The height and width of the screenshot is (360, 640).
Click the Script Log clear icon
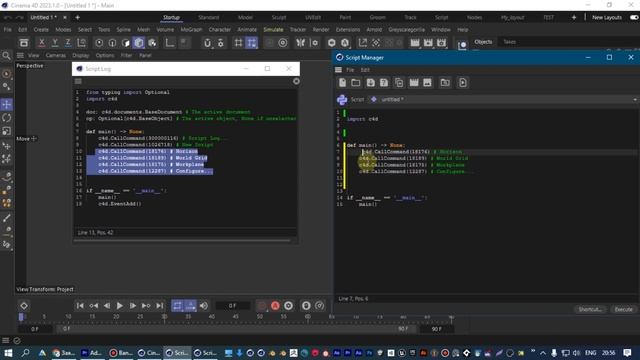pyautogui.click(x=296, y=81)
